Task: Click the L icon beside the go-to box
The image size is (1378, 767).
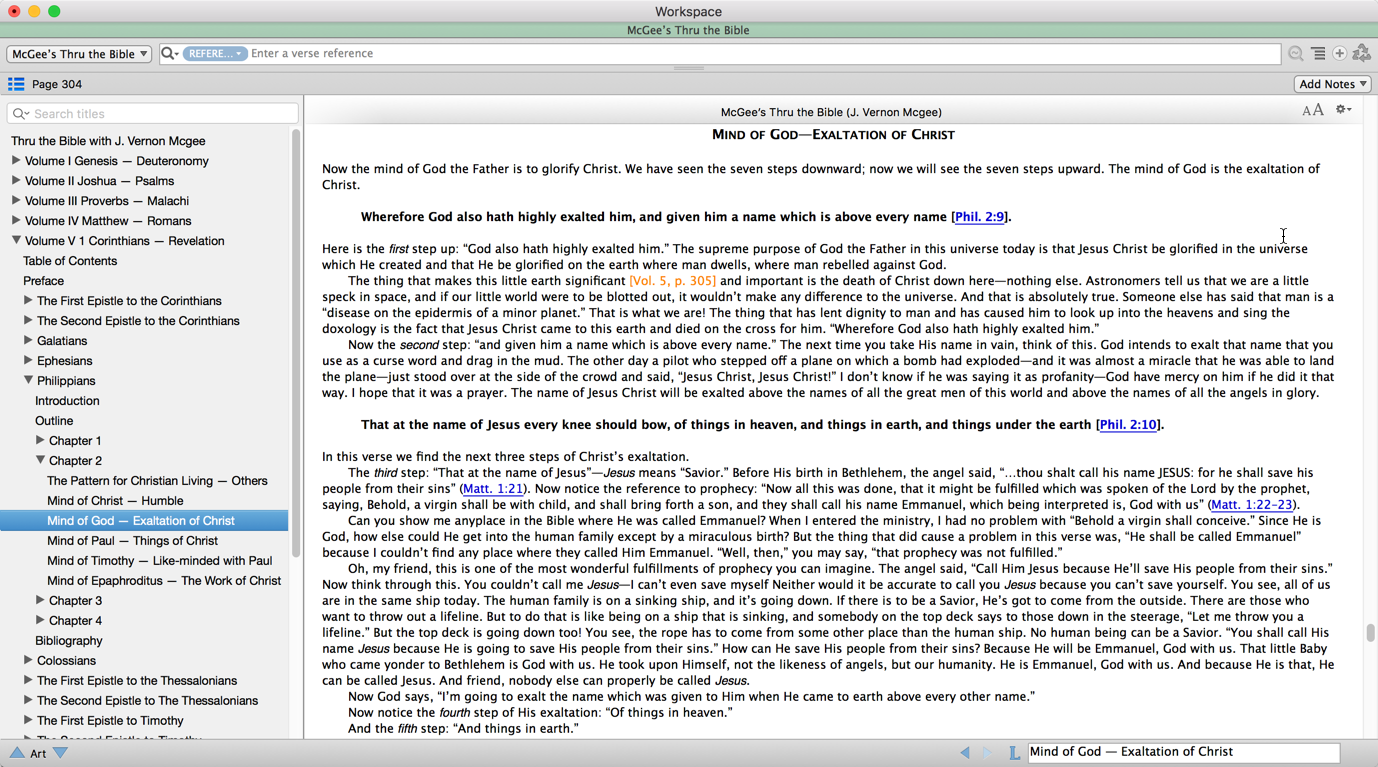Action: 1014,752
